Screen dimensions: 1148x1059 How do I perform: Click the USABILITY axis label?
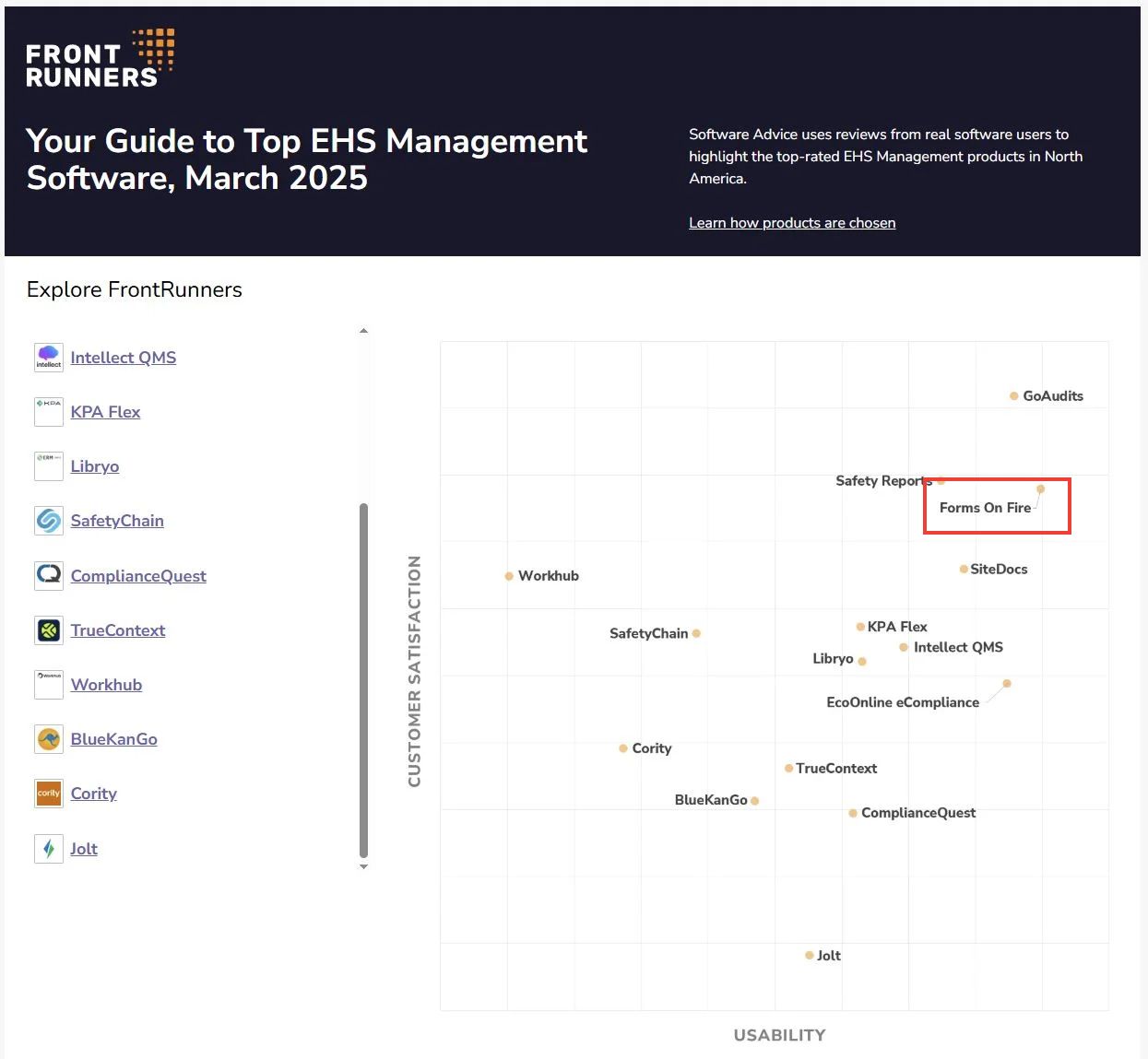click(779, 1035)
